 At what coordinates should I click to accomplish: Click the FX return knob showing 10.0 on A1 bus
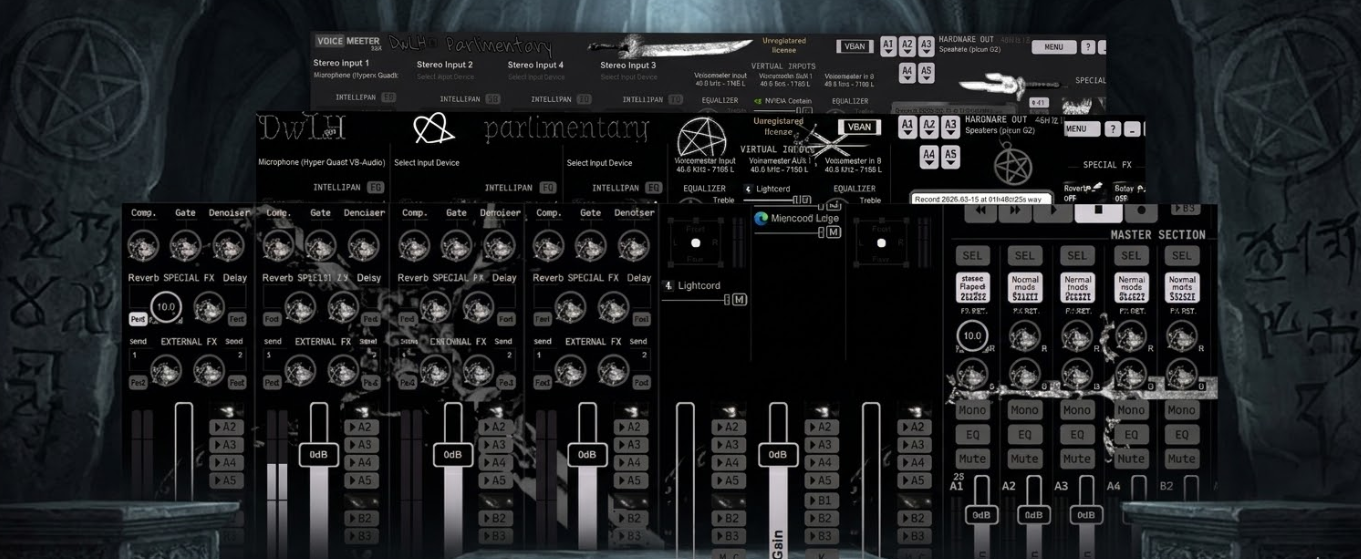[x=971, y=337]
